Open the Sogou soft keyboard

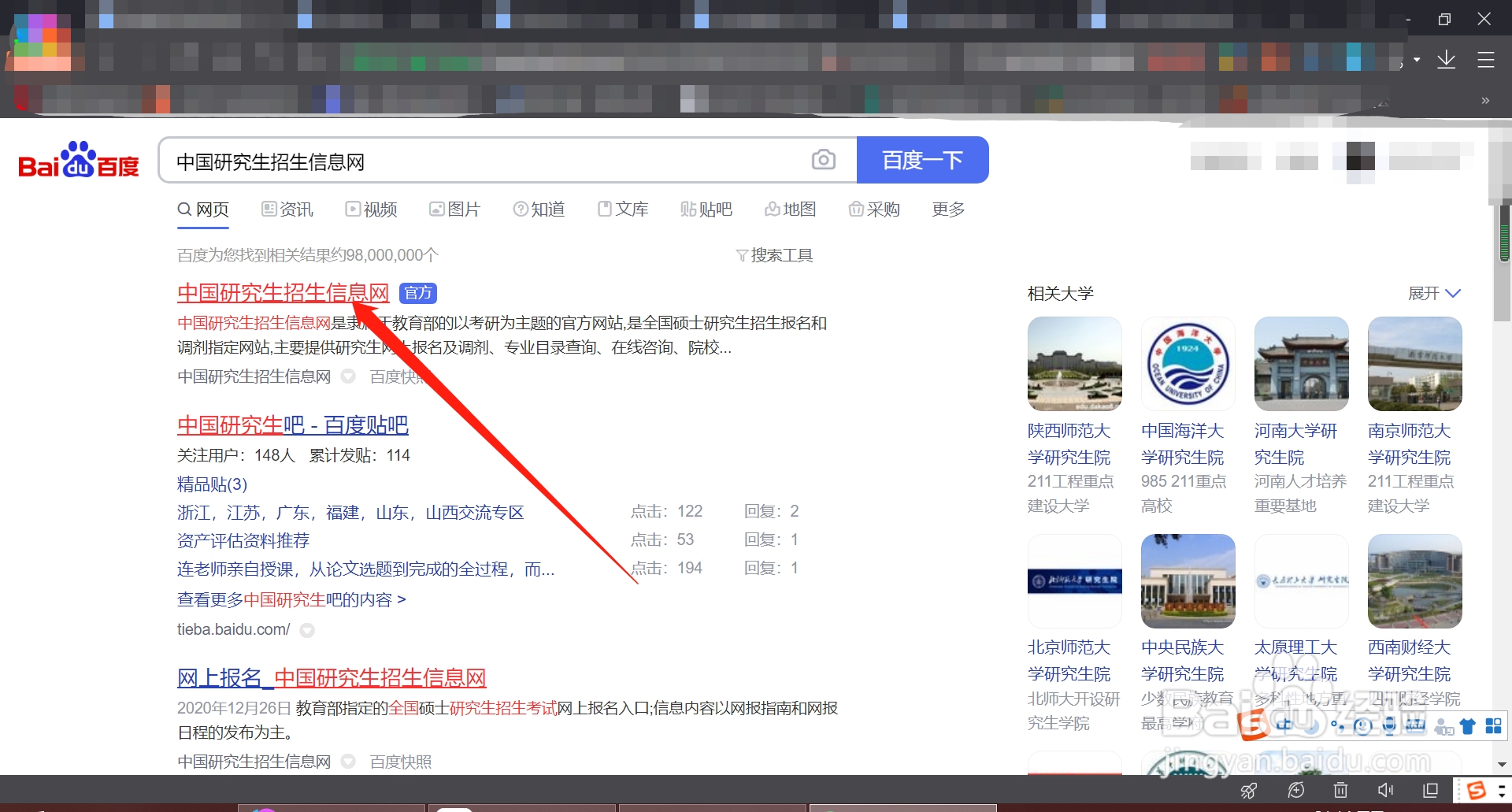(1415, 725)
